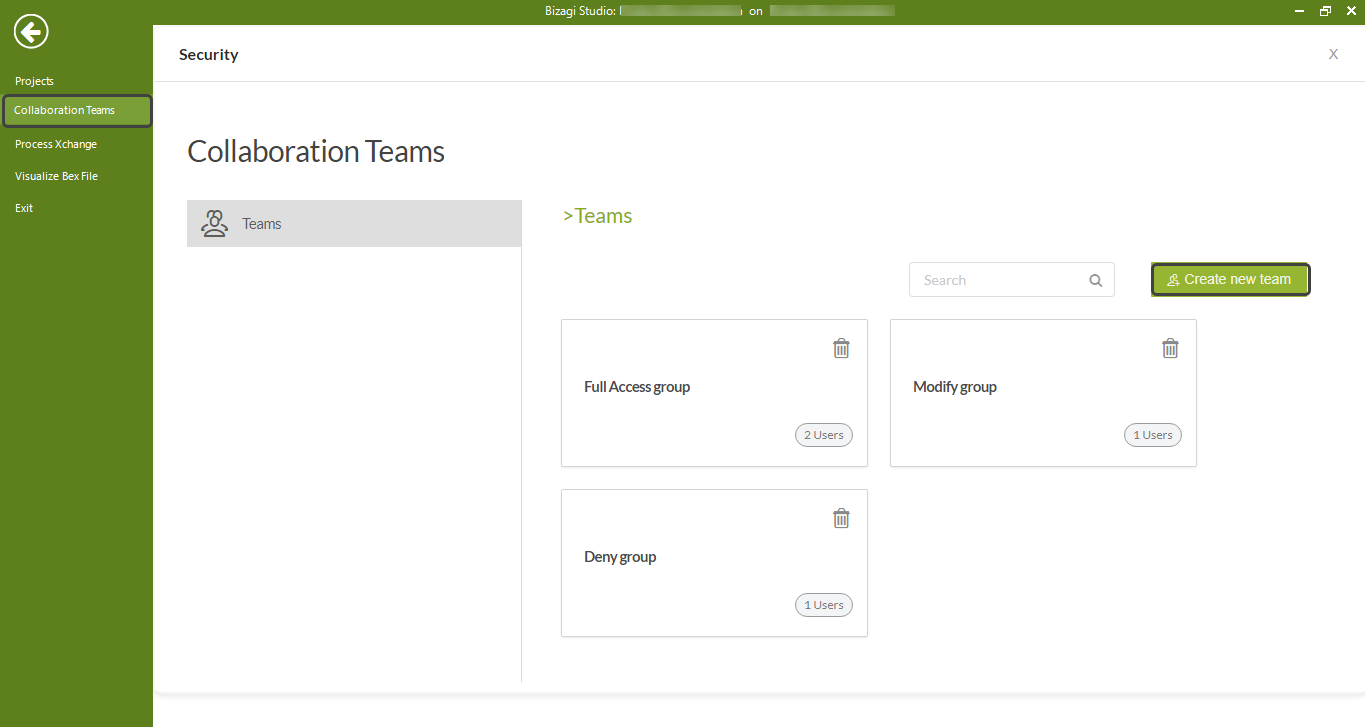Click the back arrow icon
The image size is (1365, 727).
(x=31, y=32)
